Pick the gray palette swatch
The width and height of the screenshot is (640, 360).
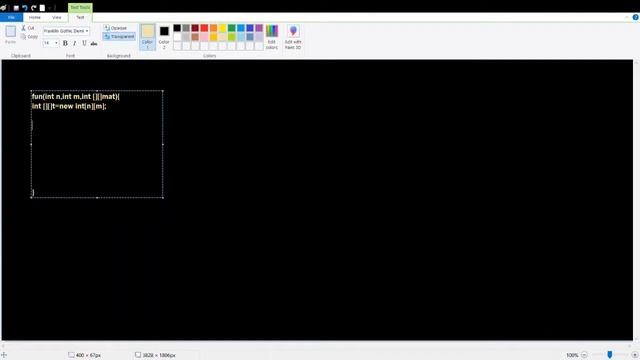click(x=186, y=28)
